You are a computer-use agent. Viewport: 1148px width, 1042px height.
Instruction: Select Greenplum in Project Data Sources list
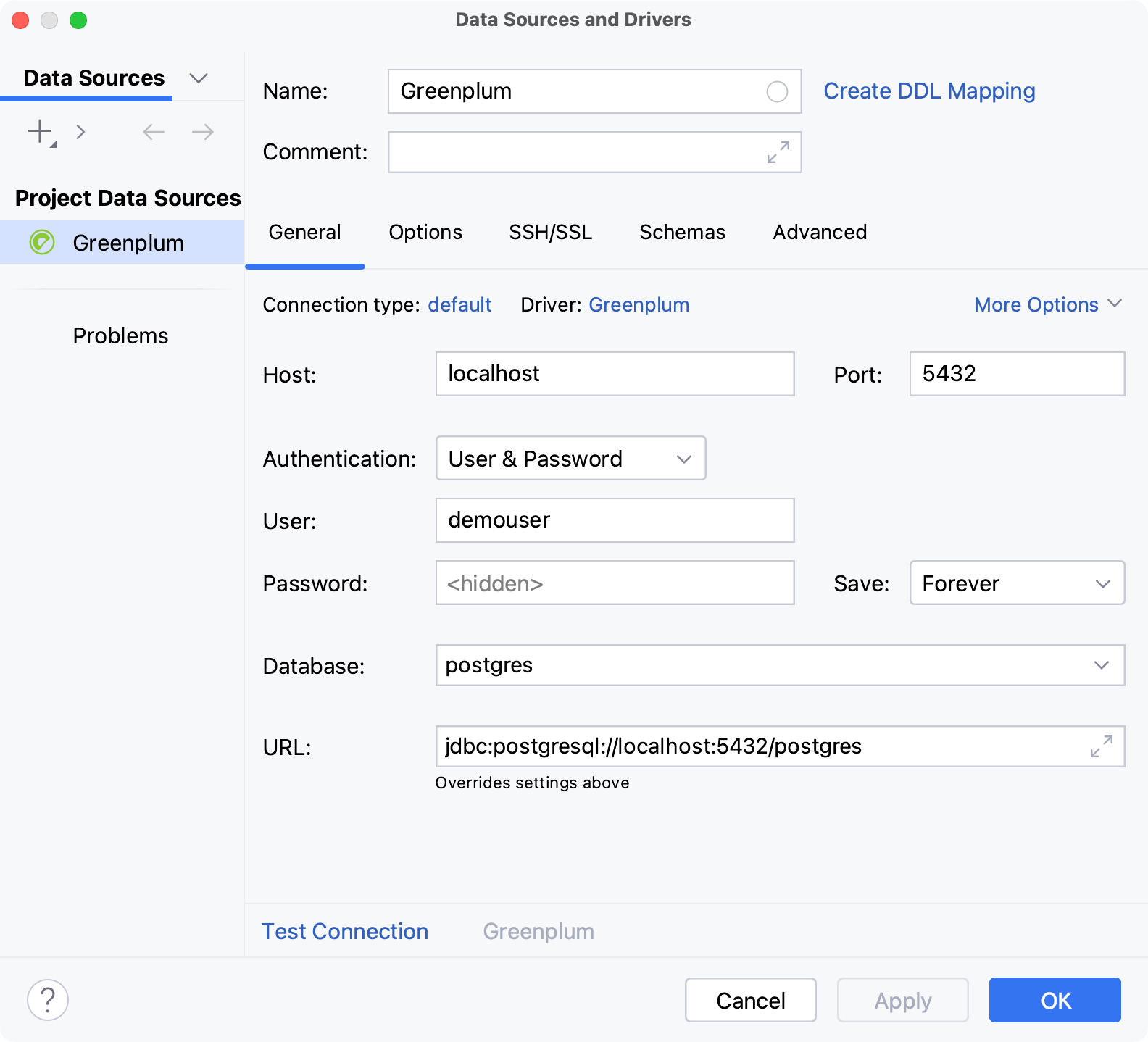pos(128,243)
